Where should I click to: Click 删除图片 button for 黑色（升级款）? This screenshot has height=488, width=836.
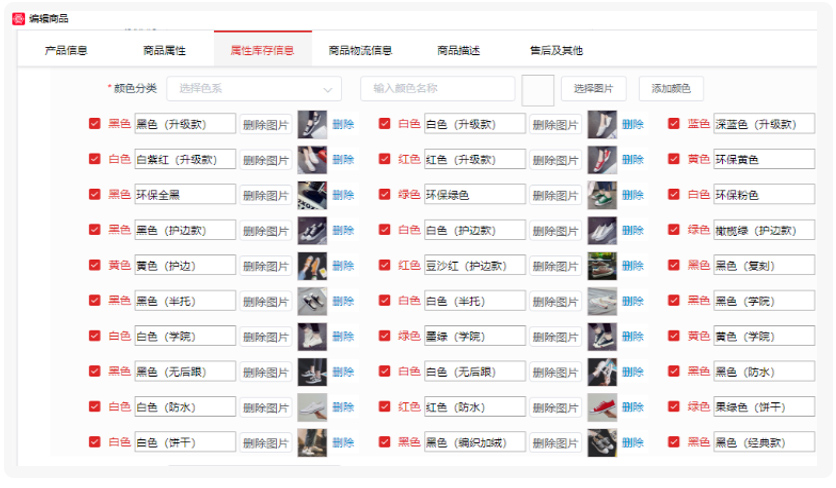point(266,125)
